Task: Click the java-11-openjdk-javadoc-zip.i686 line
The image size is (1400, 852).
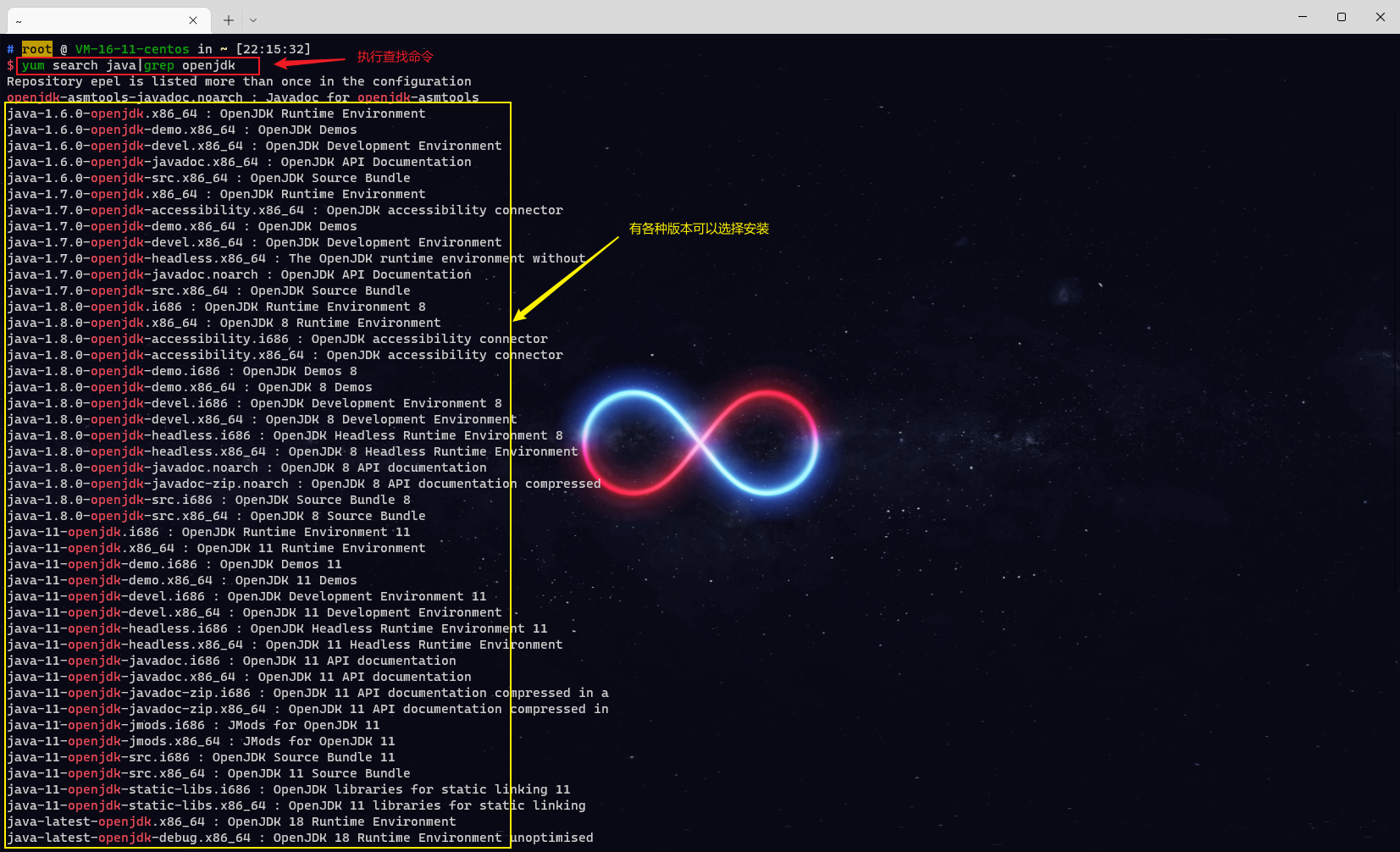Action: [307, 693]
